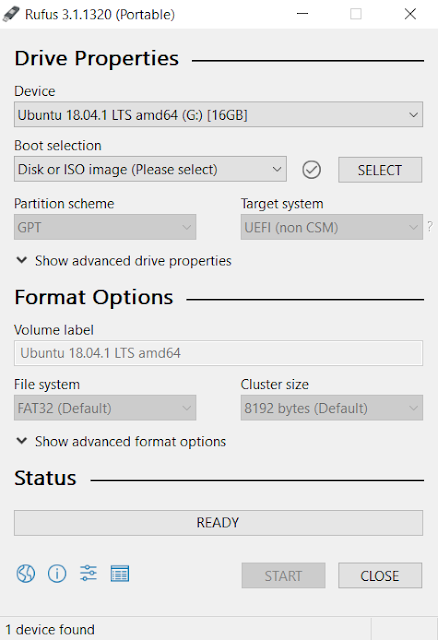Open the About information icon
The height and width of the screenshot is (640, 438).
(x=57, y=573)
